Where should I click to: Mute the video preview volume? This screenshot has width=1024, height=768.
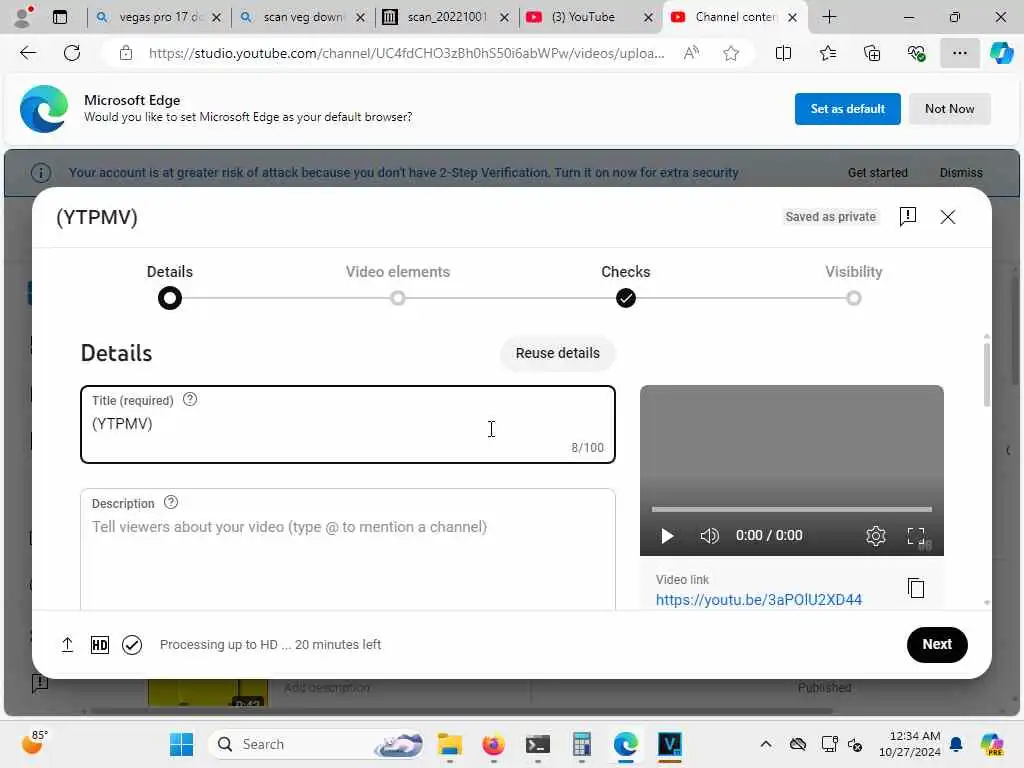[x=709, y=536]
